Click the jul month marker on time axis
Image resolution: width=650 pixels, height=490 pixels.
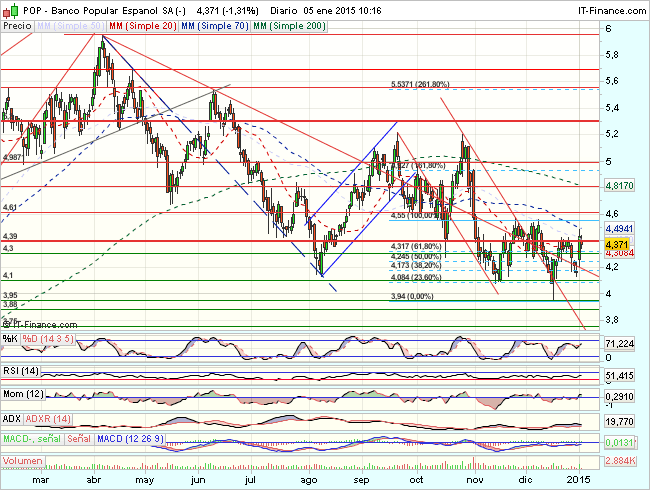250,480
